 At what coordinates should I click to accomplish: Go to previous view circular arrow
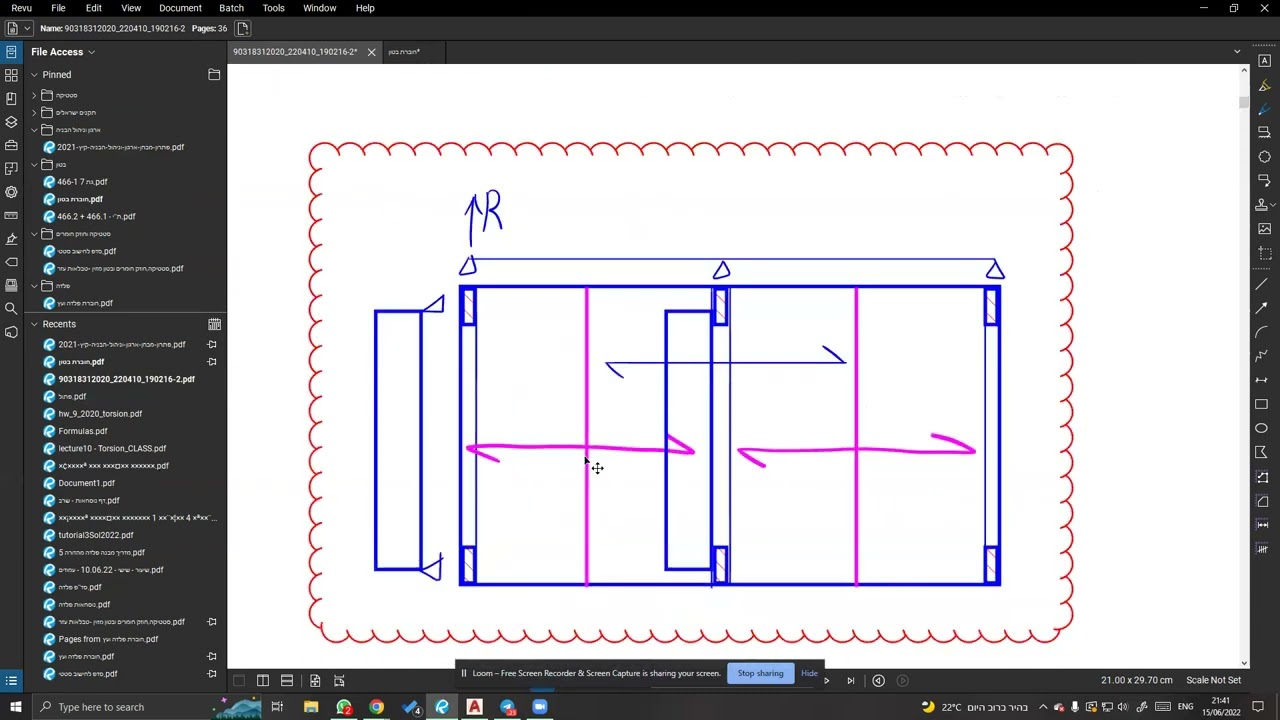[878, 681]
